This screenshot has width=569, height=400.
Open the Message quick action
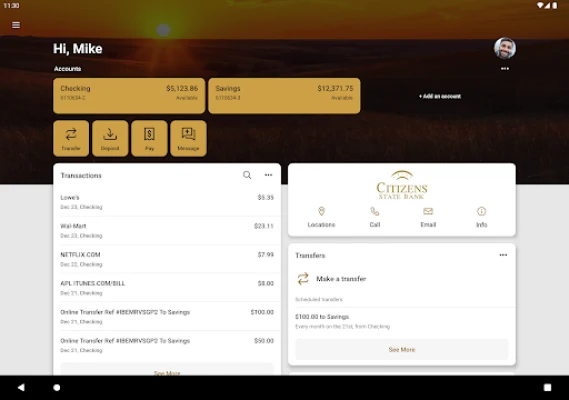(x=188, y=139)
